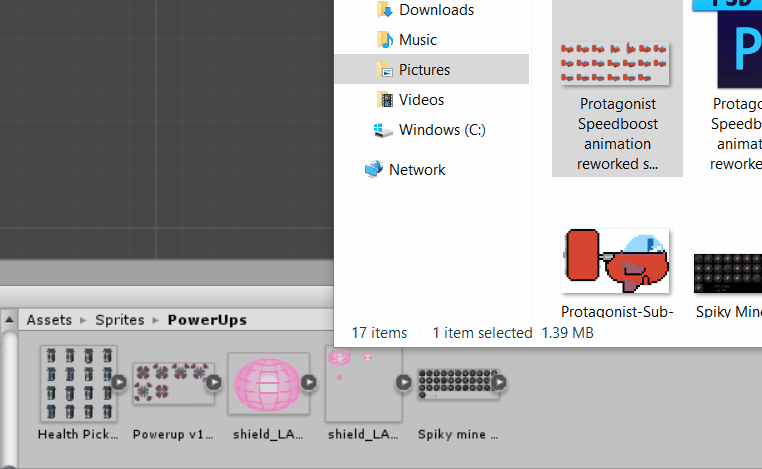The image size is (762, 469).
Task: Select the Powerup v1 sprite asset
Action: [173, 383]
